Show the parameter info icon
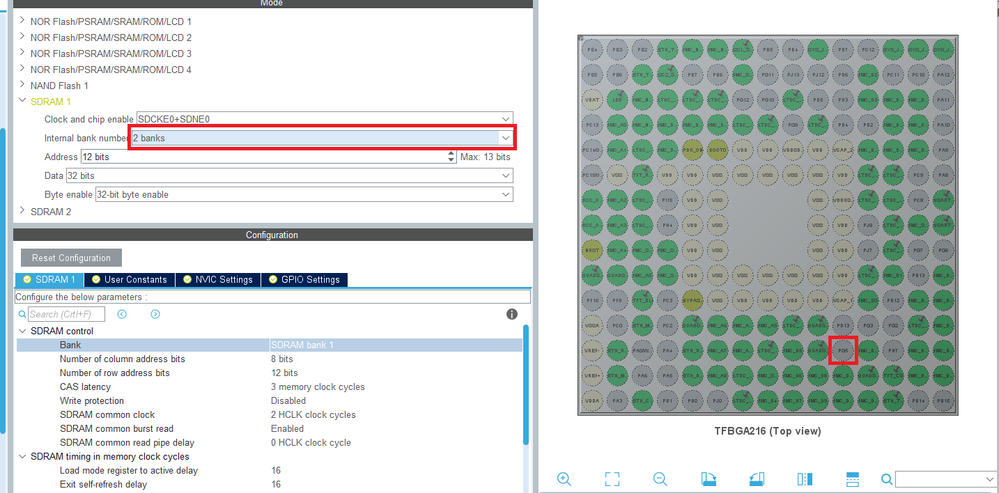This screenshot has width=999, height=493. 511,314
